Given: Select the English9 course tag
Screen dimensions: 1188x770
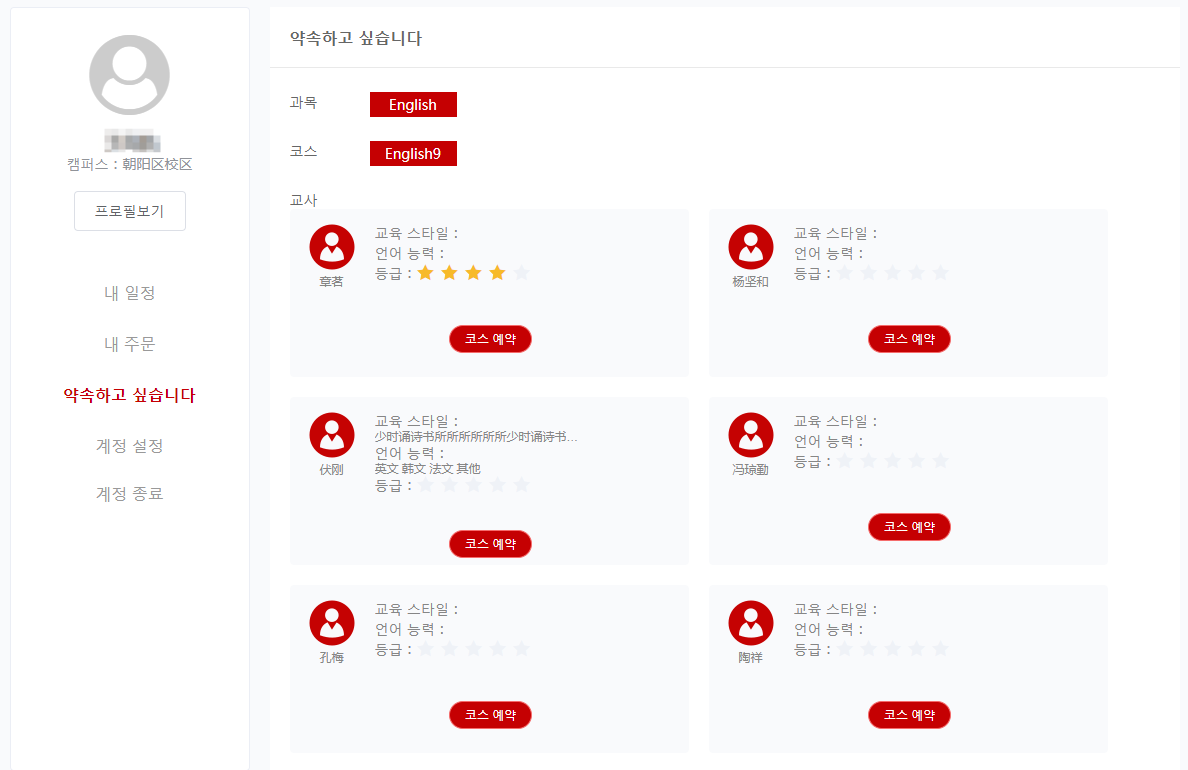Looking at the screenshot, I should (x=413, y=154).
